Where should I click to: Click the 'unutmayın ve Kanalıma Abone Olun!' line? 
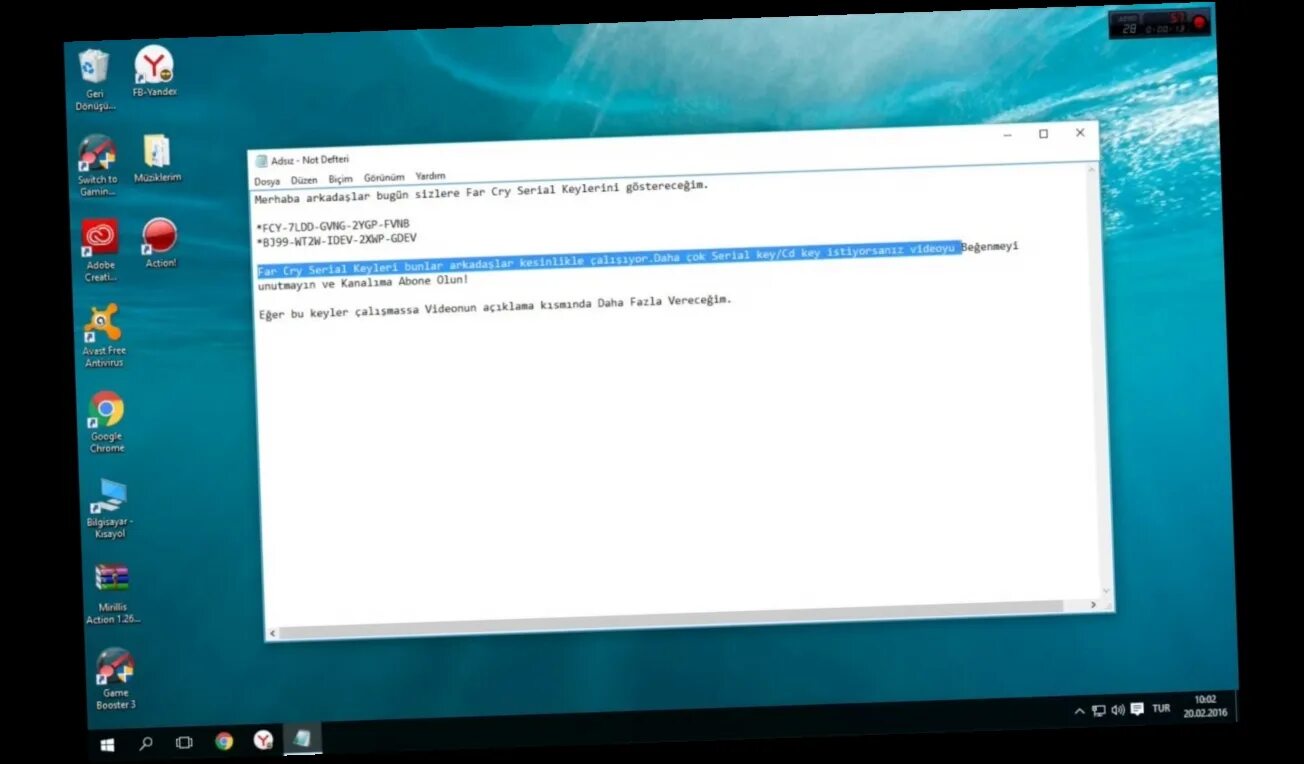click(x=363, y=282)
